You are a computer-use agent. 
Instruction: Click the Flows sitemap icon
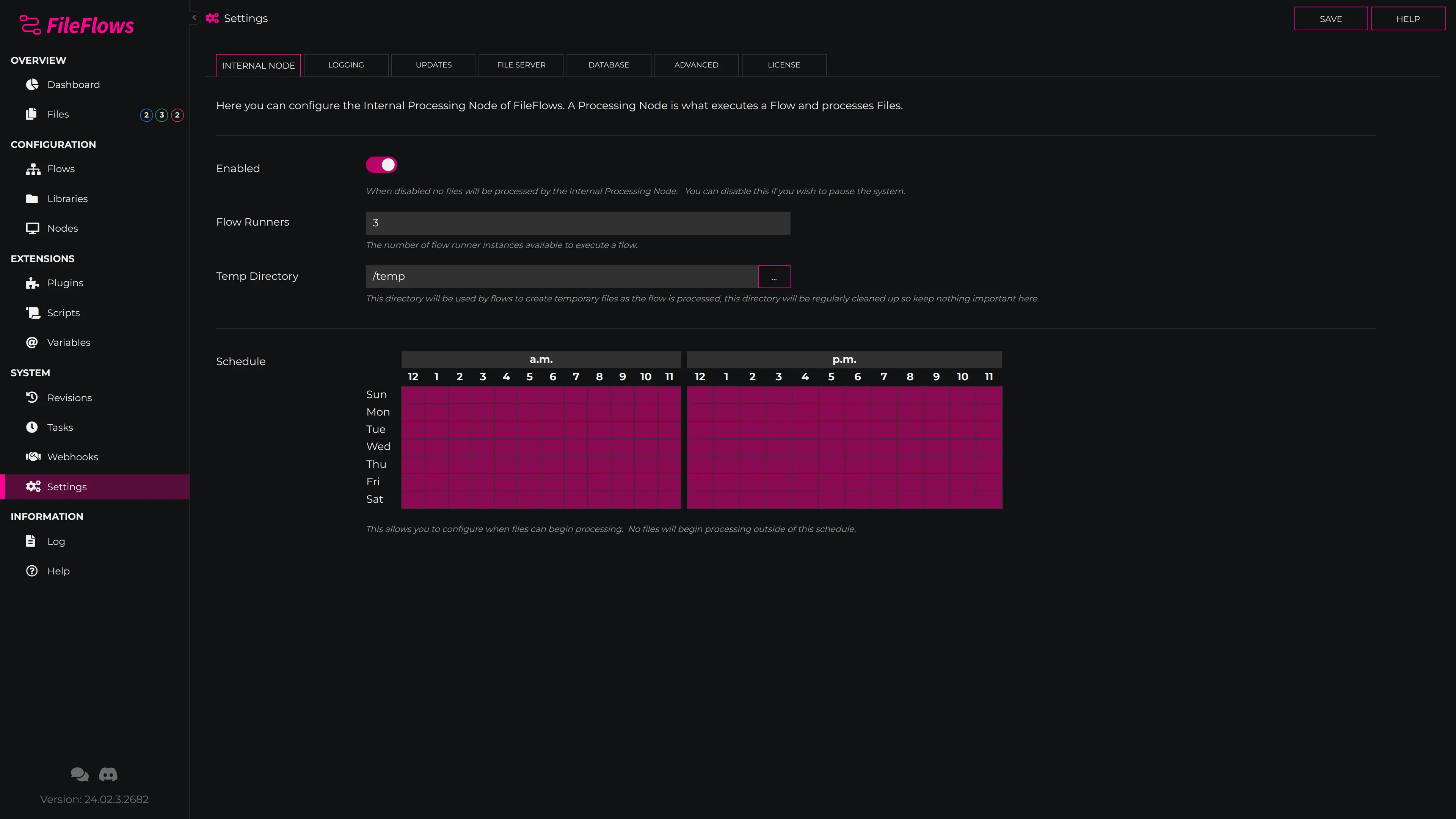coord(33,169)
